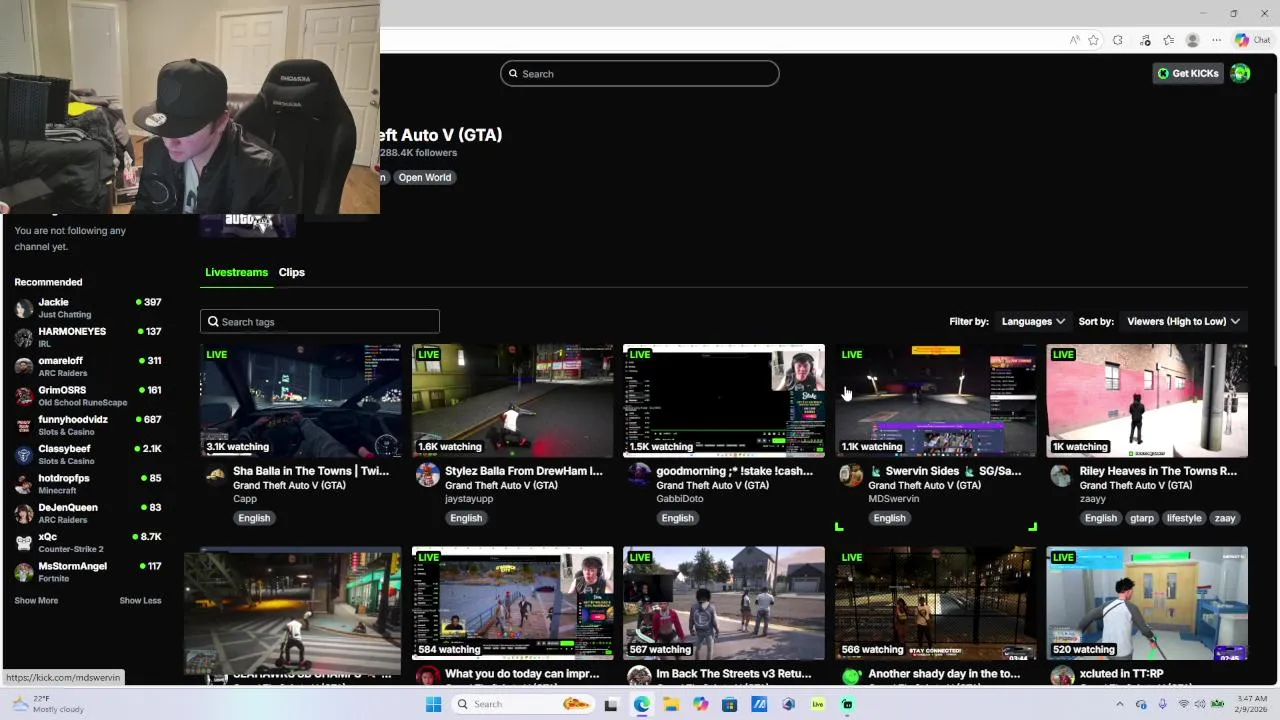Open xcluded in TT:RP stream thumbnail
Image resolution: width=1280 pixels, height=720 pixels.
point(1147,603)
